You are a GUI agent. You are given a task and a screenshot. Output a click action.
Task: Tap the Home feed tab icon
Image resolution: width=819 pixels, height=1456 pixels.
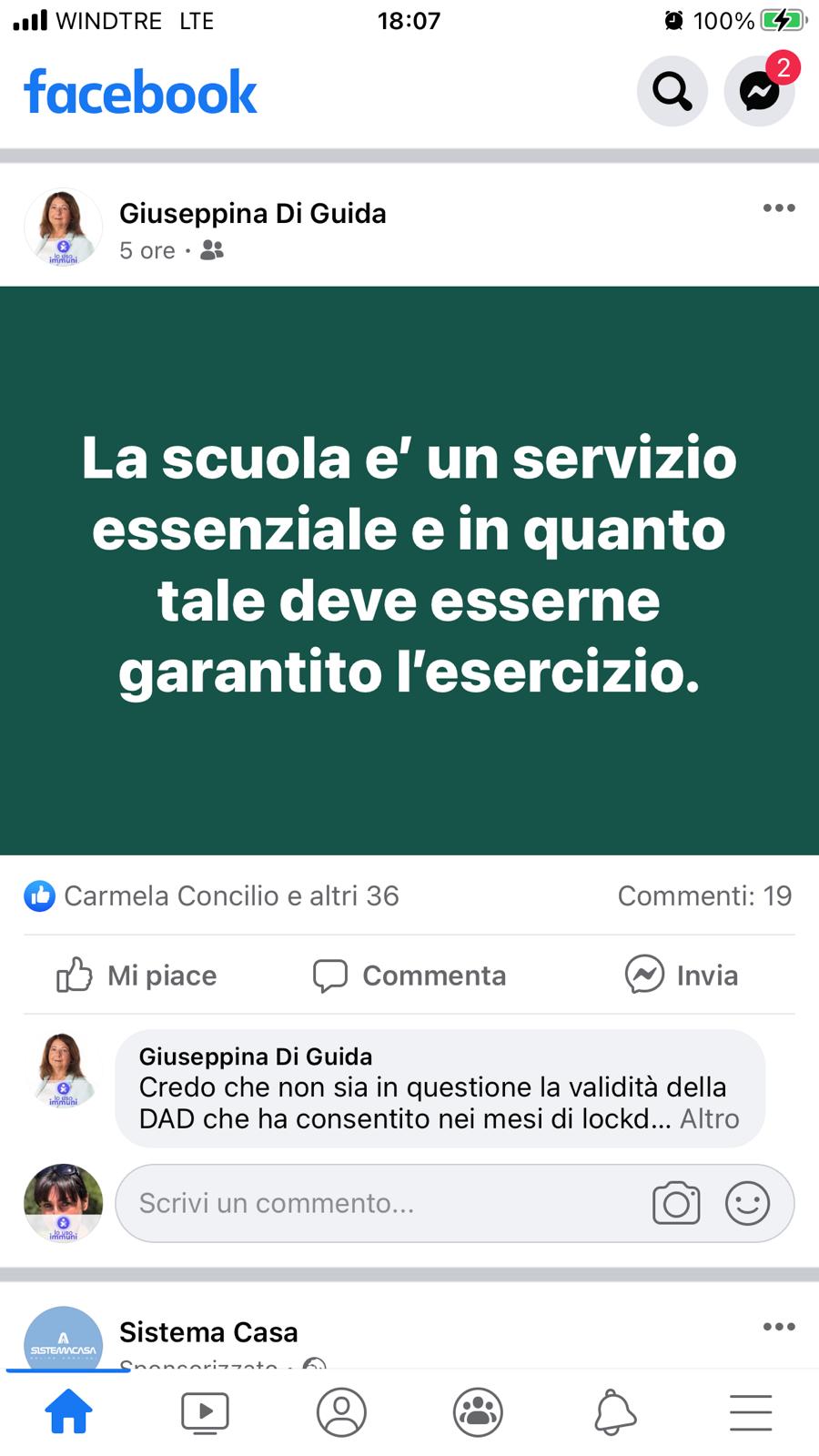69,1412
